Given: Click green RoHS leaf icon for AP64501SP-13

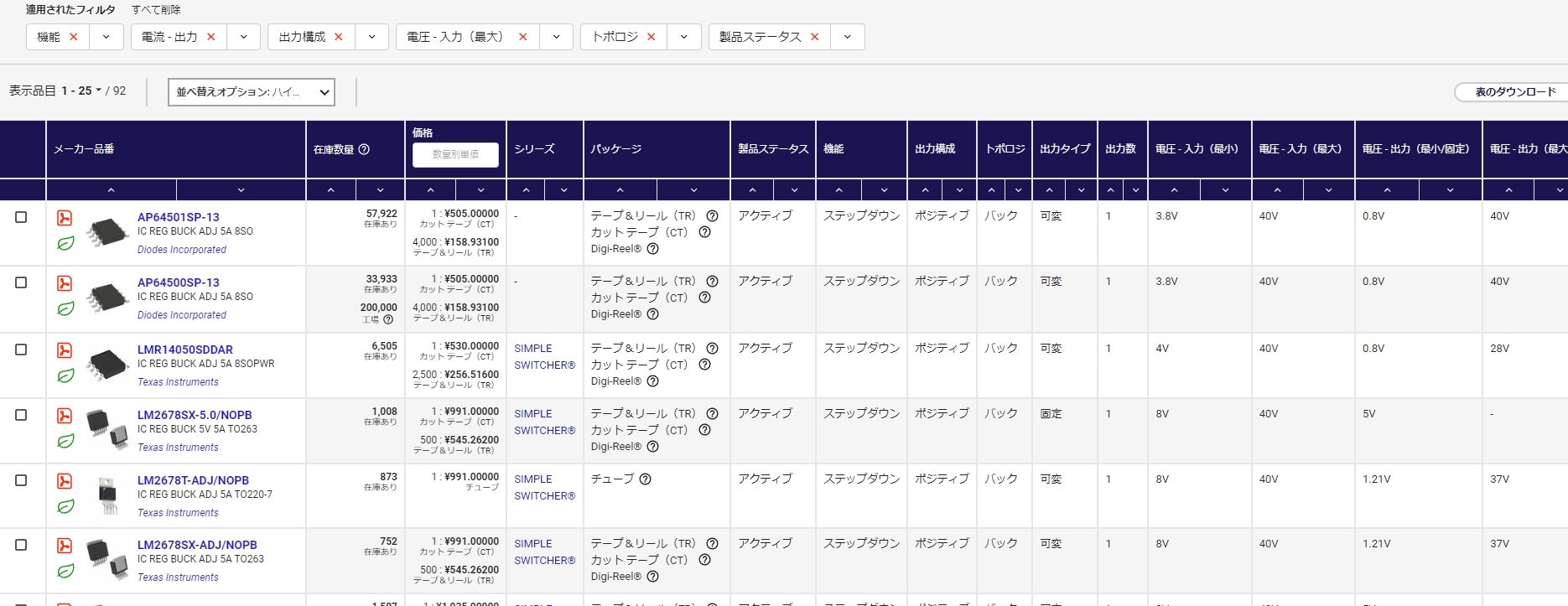Looking at the screenshot, I should (65, 243).
